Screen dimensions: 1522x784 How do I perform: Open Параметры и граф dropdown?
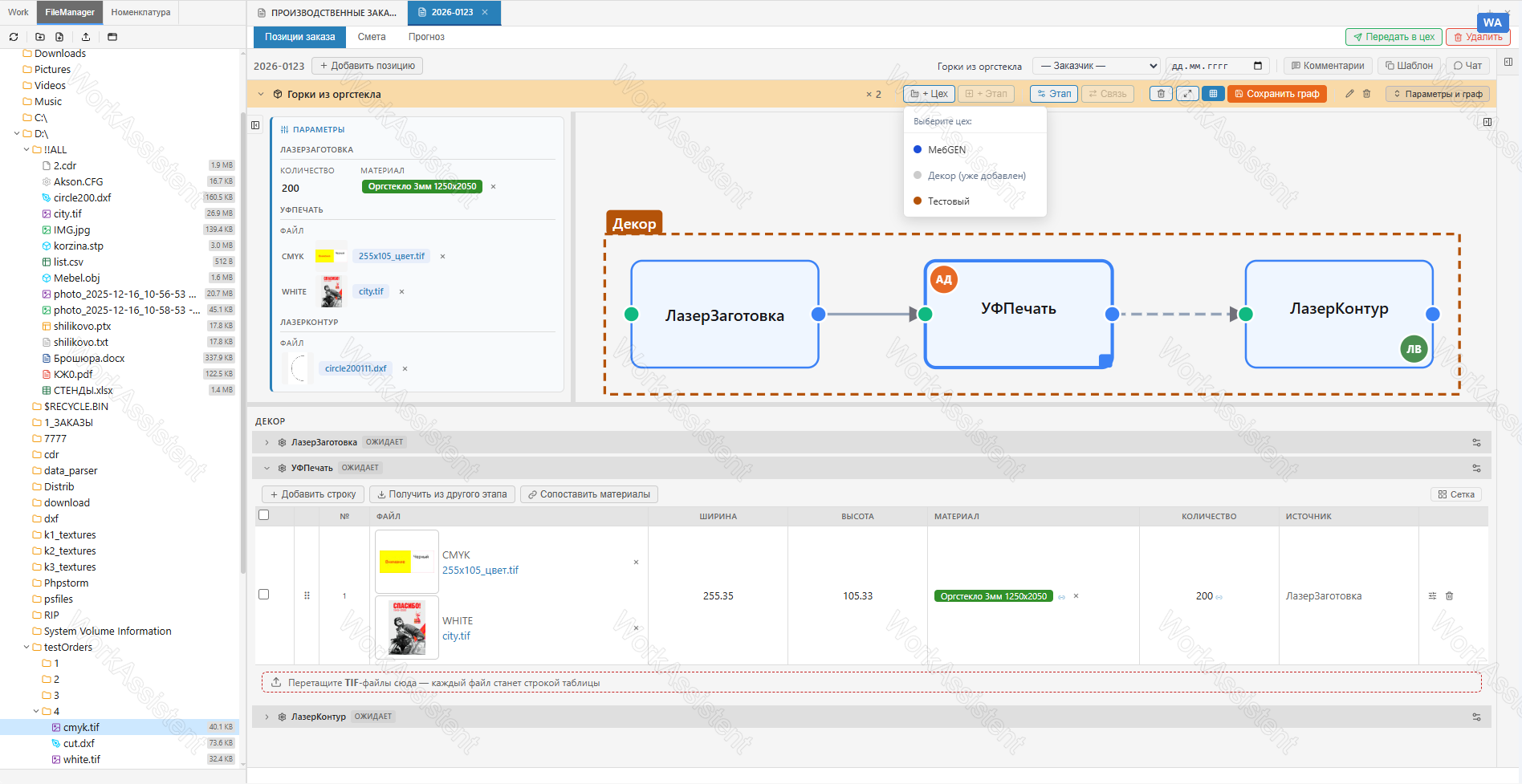click(x=1438, y=94)
